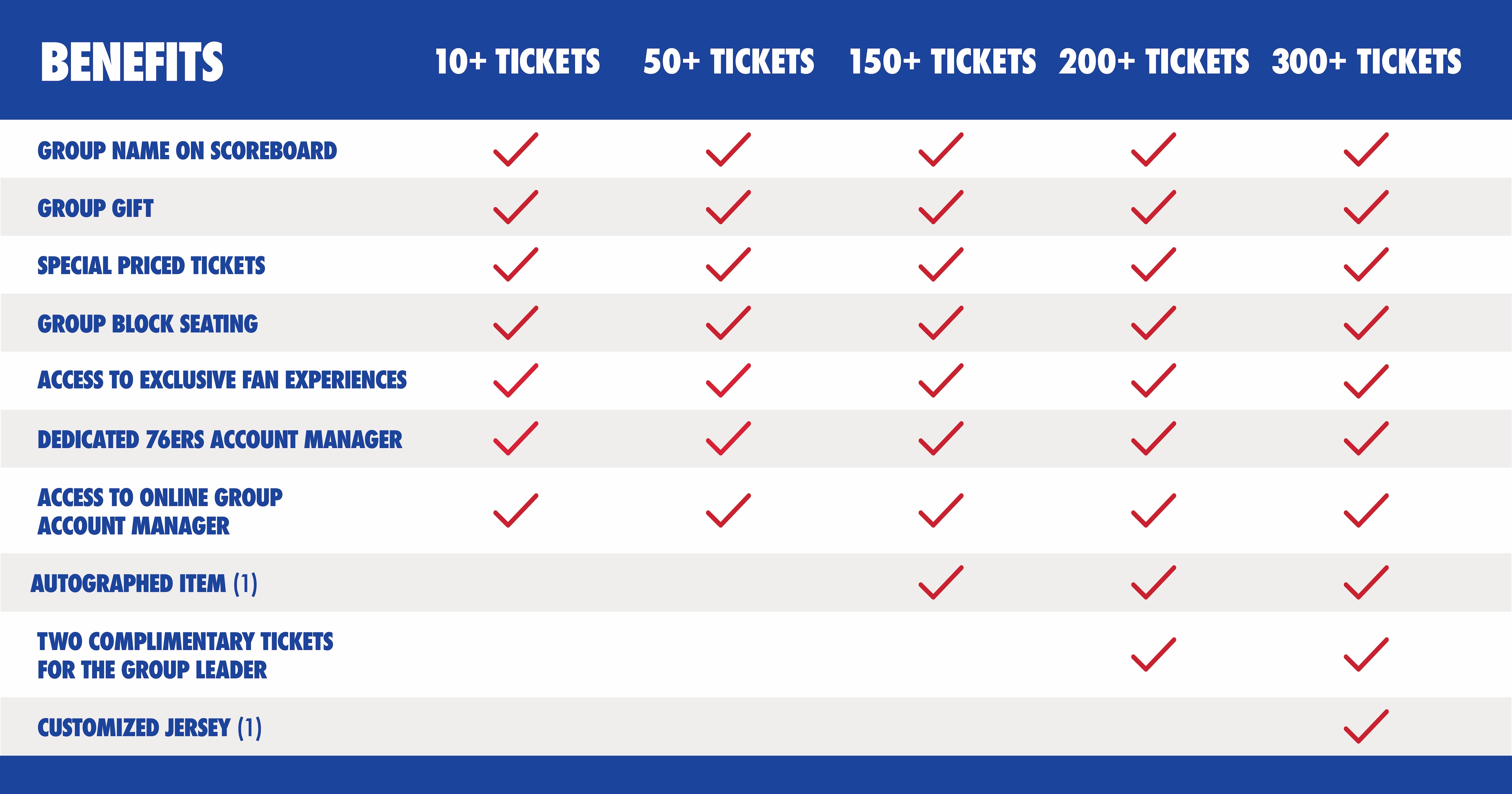Click Group Name on Scoreboard checkmark under 50+ Tickets
The image size is (1512, 794).
pyautogui.click(x=728, y=150)
